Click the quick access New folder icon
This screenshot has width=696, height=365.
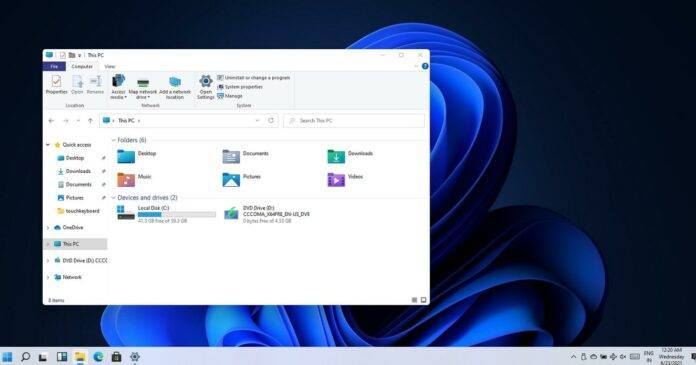[71, 55]
